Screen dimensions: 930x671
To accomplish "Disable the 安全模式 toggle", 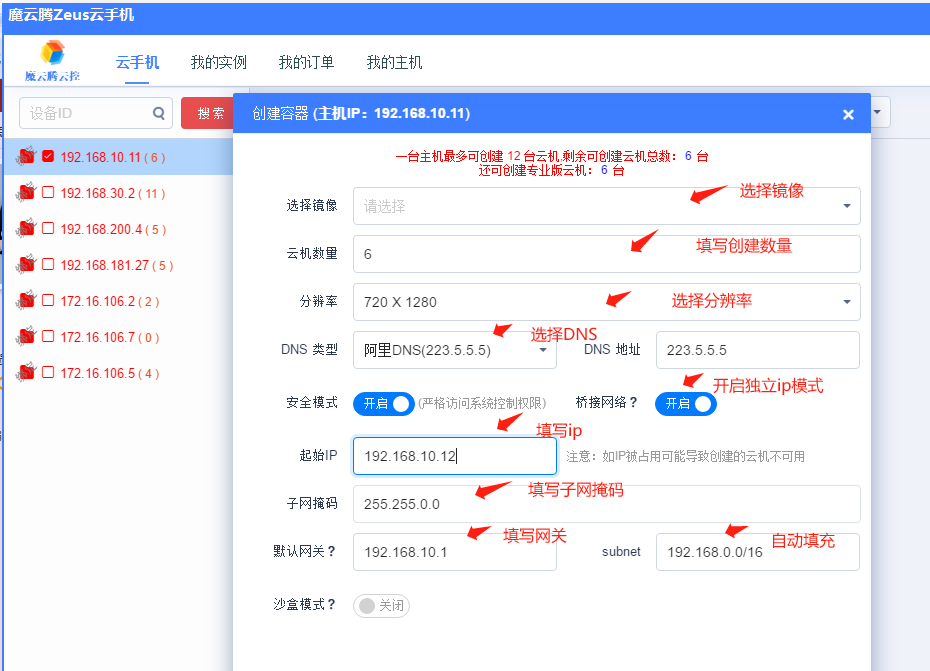I will [x=381, y=404].
